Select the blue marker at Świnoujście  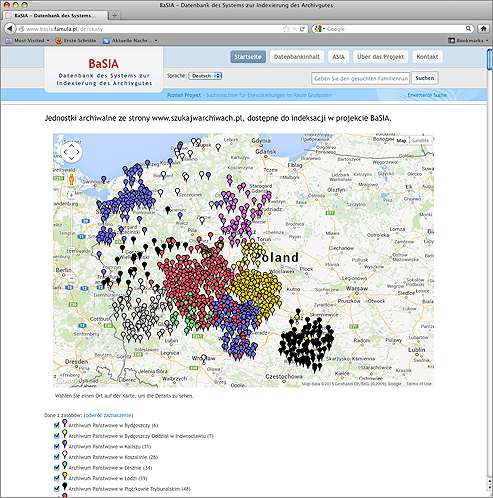point(104,179)
